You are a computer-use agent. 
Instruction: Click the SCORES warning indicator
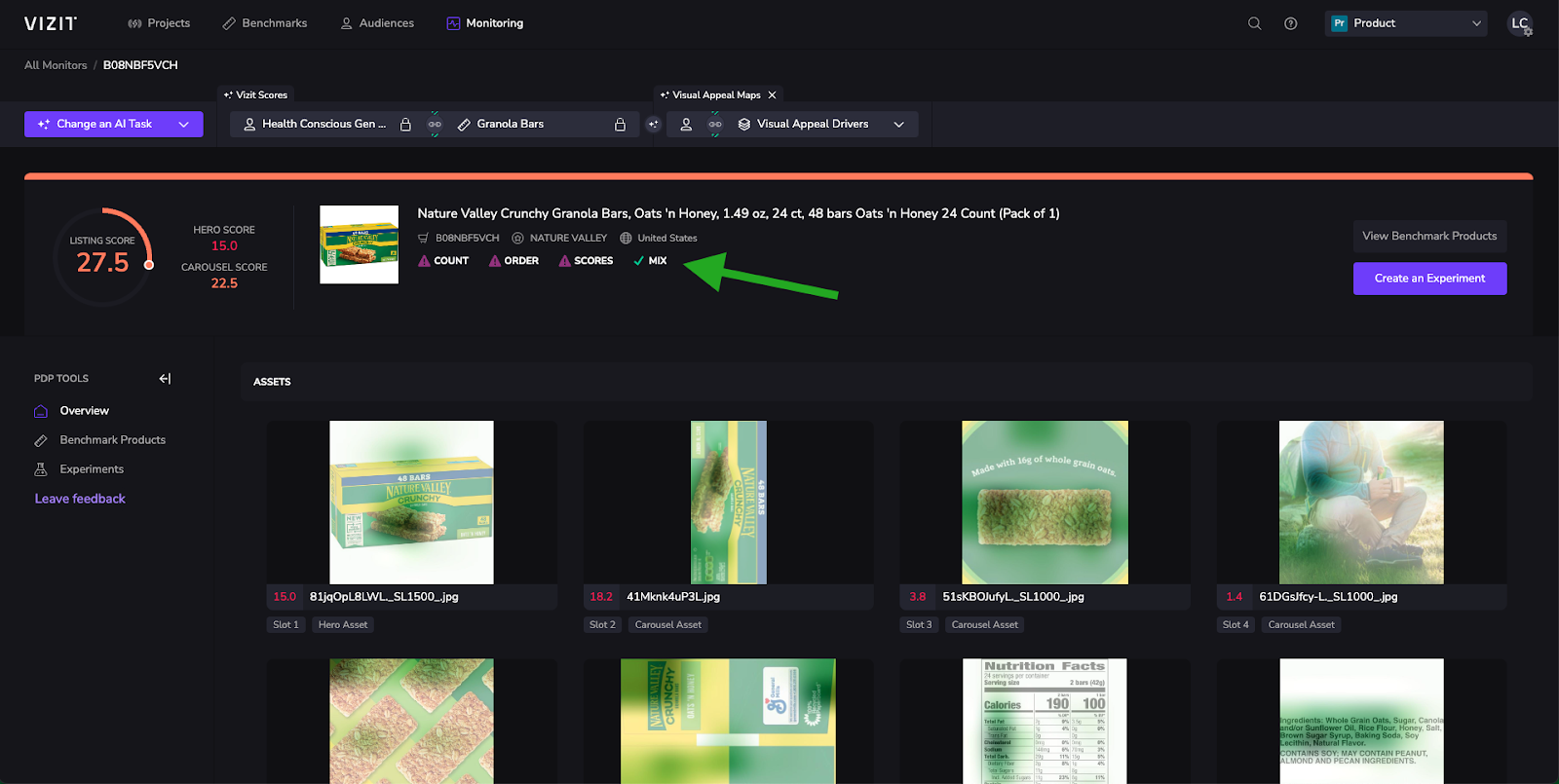click(x=586, y=261)
